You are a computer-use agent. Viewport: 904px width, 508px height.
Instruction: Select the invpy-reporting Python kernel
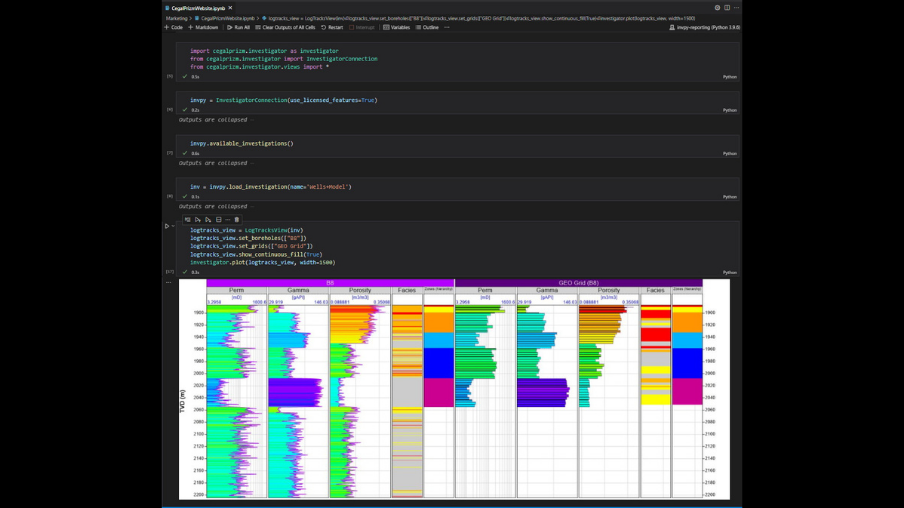(705, 27)
